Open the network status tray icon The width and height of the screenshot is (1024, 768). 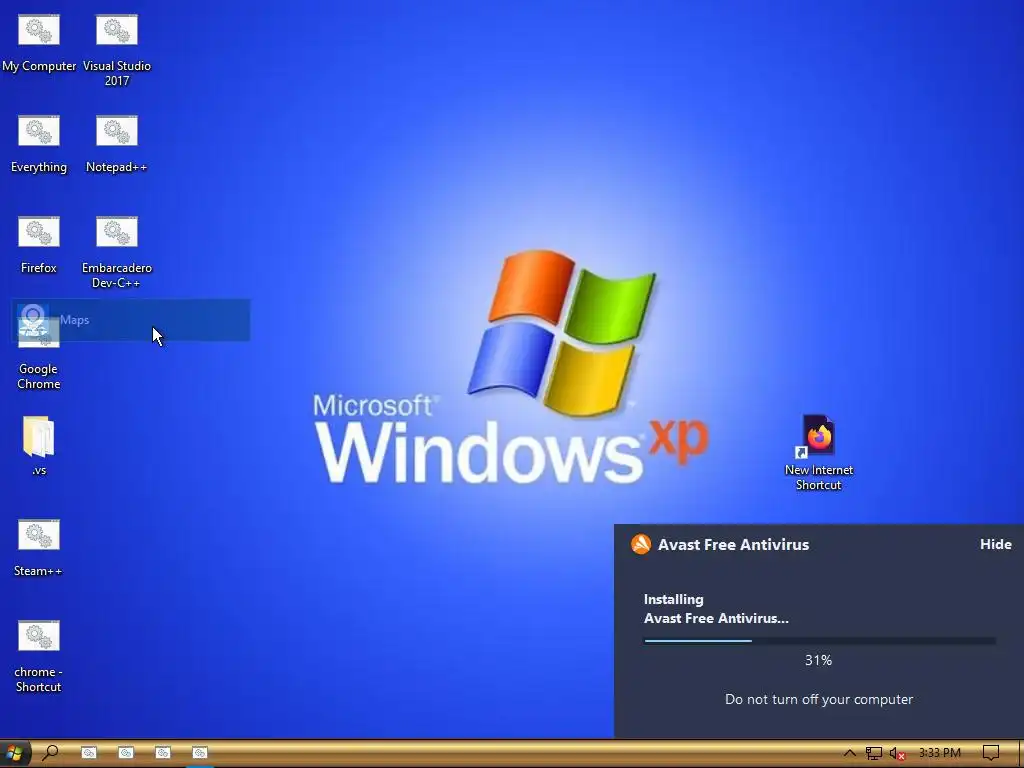[x=873, y=754]
